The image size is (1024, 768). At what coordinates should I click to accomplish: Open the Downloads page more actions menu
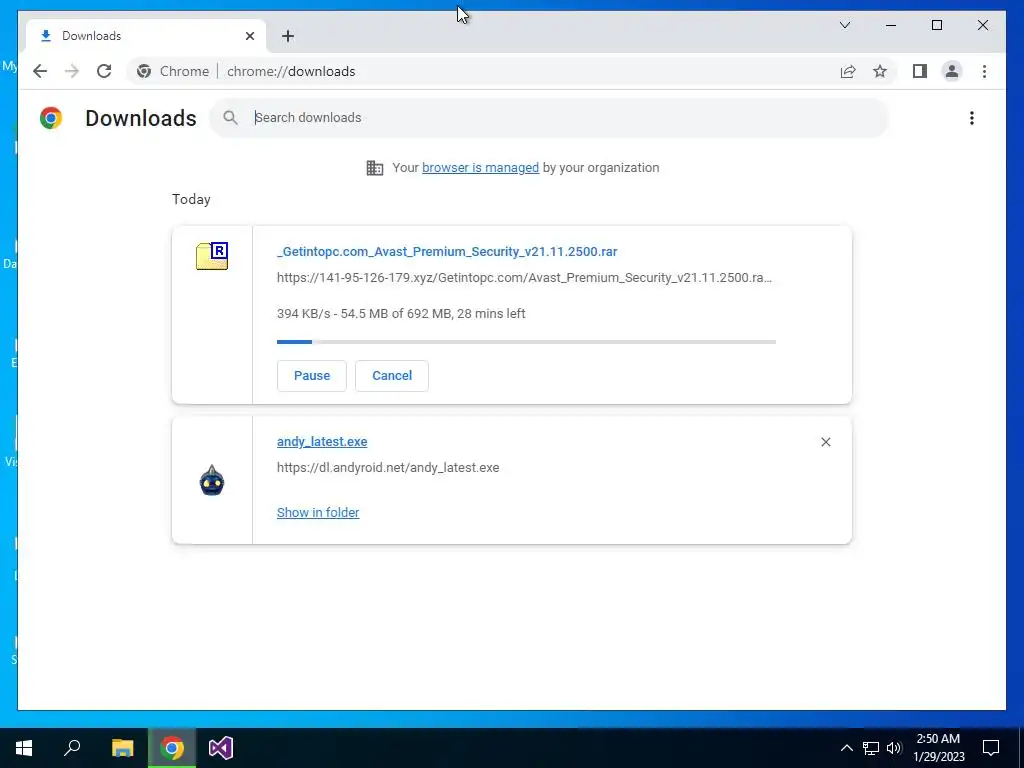click(x=972, y=118)
